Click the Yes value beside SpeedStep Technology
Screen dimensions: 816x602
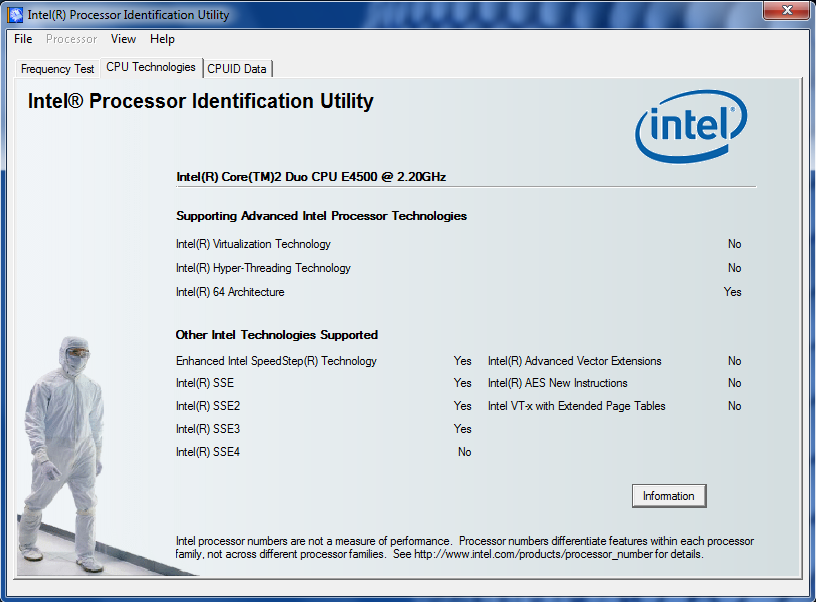coord(463,361)
